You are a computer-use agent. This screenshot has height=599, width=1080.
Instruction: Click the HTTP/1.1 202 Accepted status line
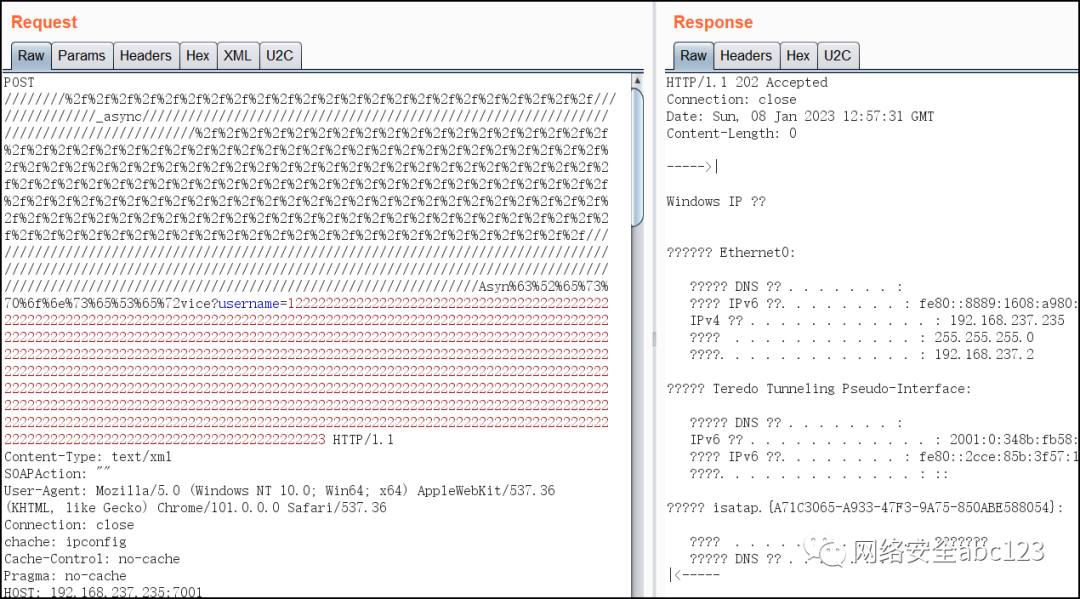coord(747,83)
